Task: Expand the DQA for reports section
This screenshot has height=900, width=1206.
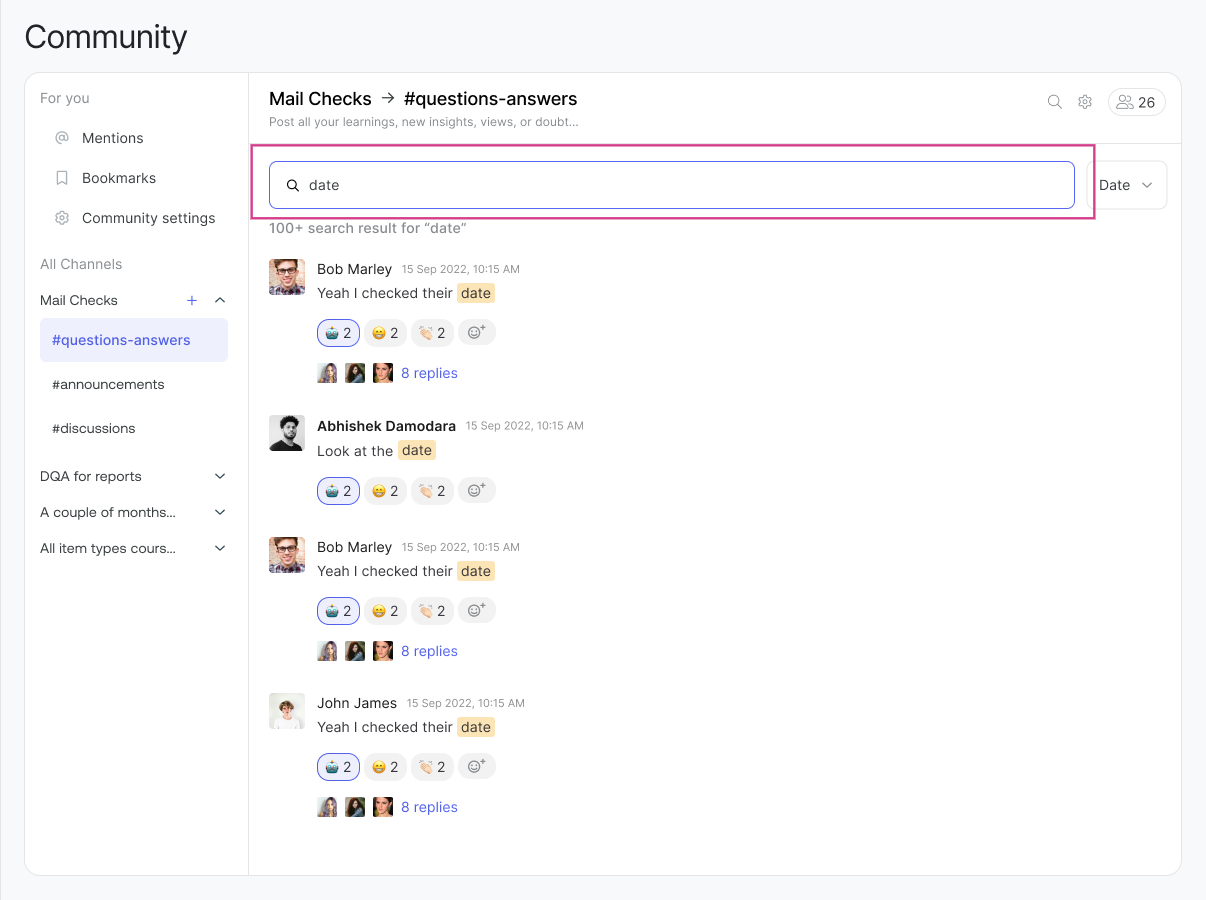Action: (220, 476)
